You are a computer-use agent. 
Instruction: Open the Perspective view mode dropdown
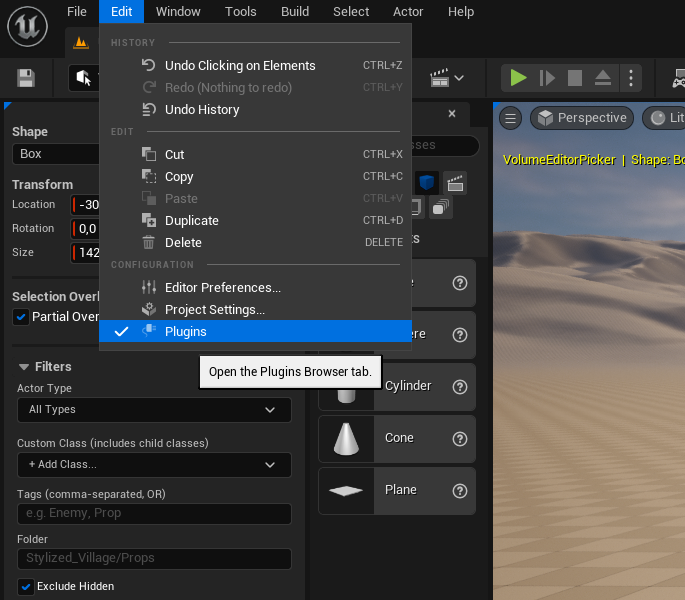[x=582, y=118]
